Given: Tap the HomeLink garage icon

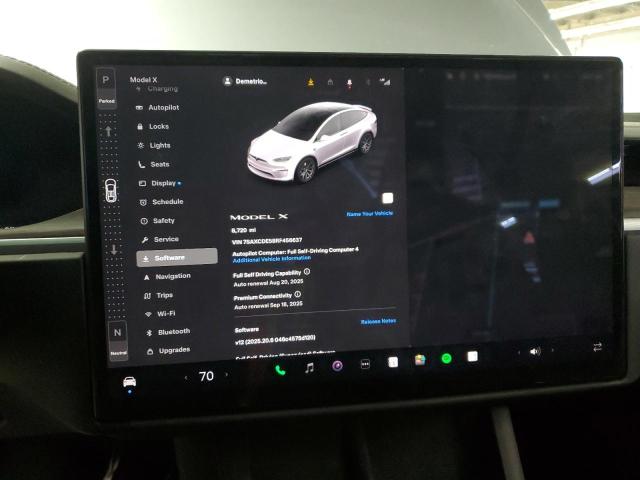Looking at the screenshot, I should point(330,82).
